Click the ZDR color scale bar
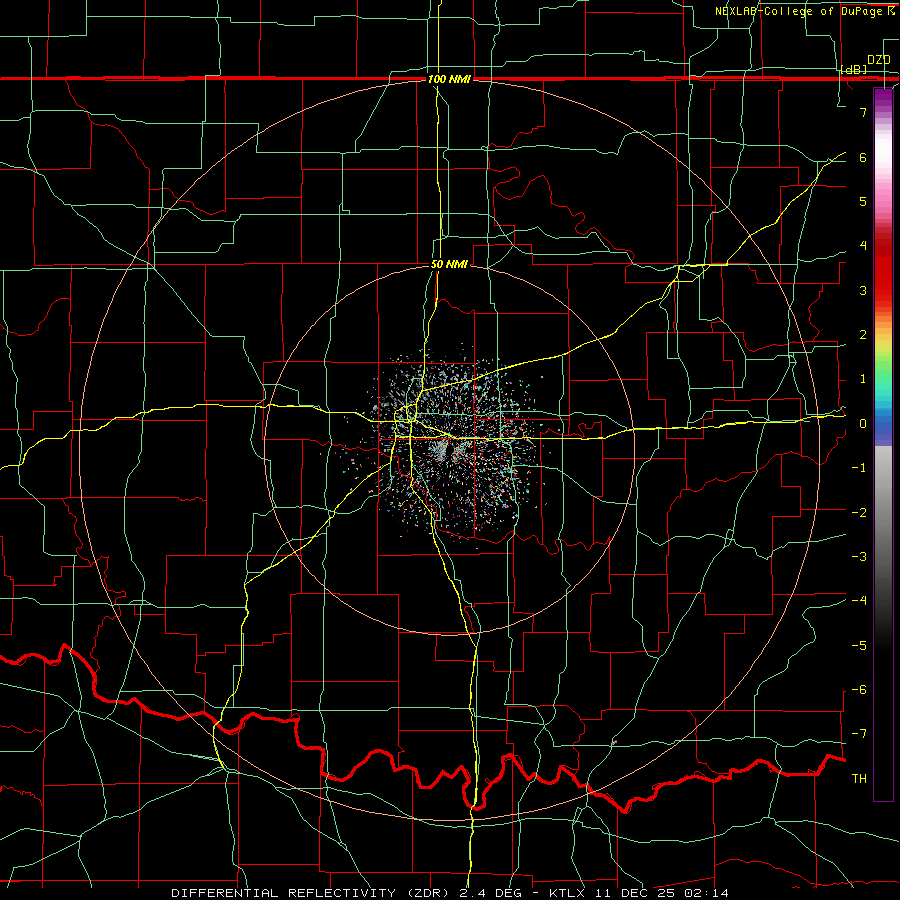Viewport: 900px width, 900px height. pyautogui.click(x=883, y=444)
